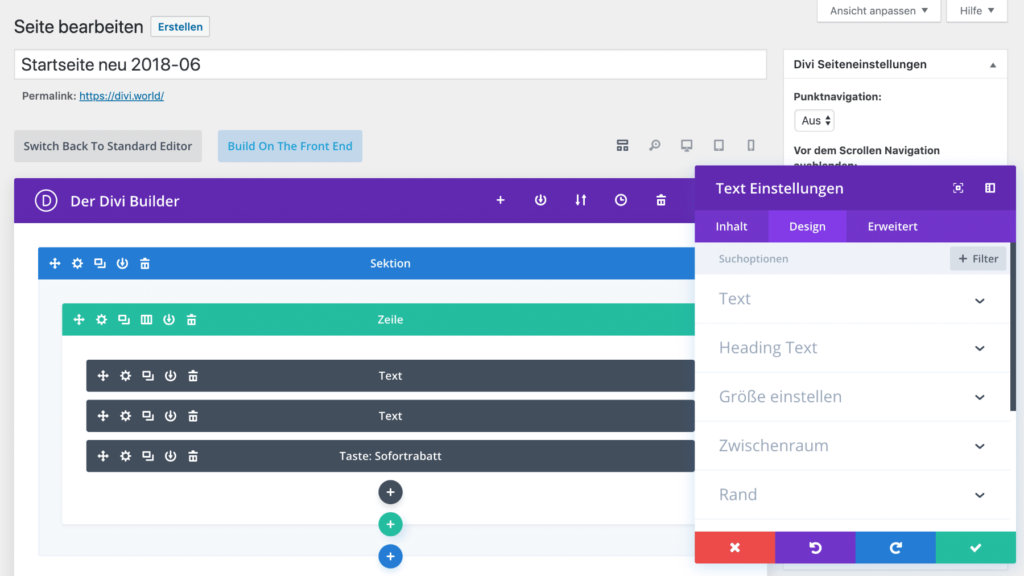Click Suchoptionen search field
The width and height of the screenshot is (1024, 576).
[822, 259]
